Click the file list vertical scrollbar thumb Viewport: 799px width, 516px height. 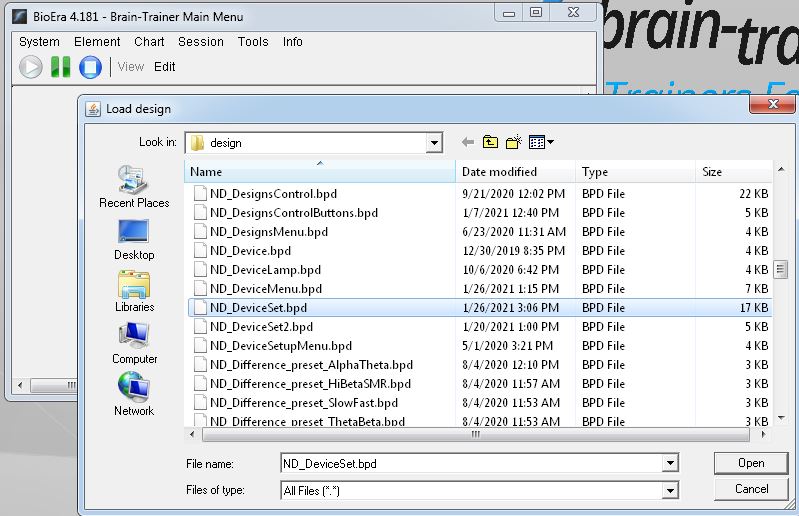tap(780, 269)
